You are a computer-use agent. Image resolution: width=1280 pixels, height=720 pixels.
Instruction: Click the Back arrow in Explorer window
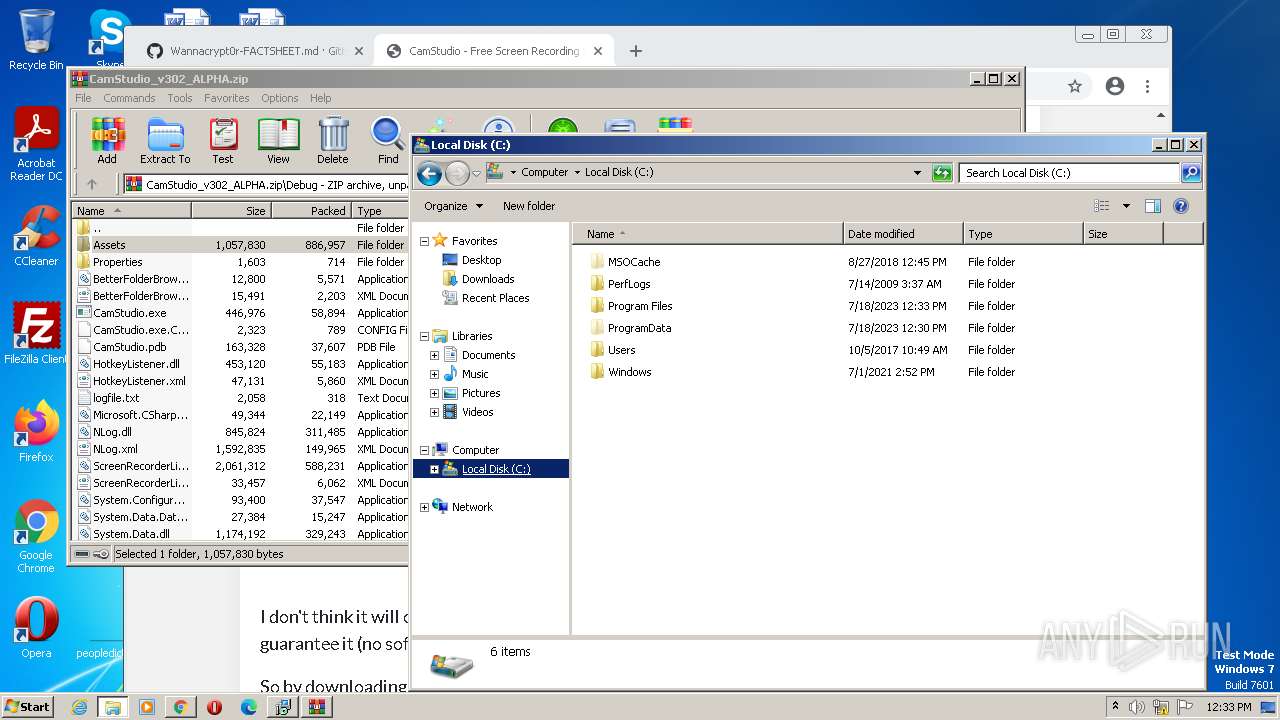429,173
